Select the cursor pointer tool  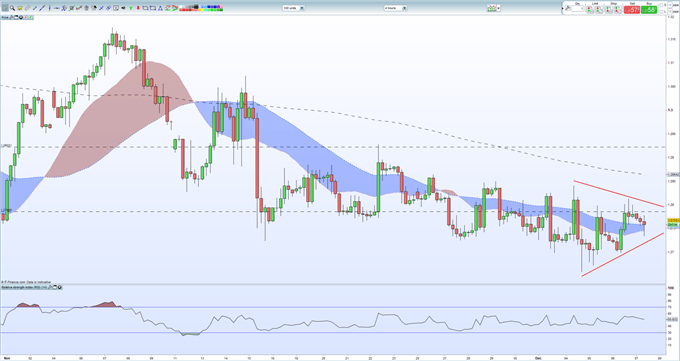pyautogui.click(x=5, y=8)
